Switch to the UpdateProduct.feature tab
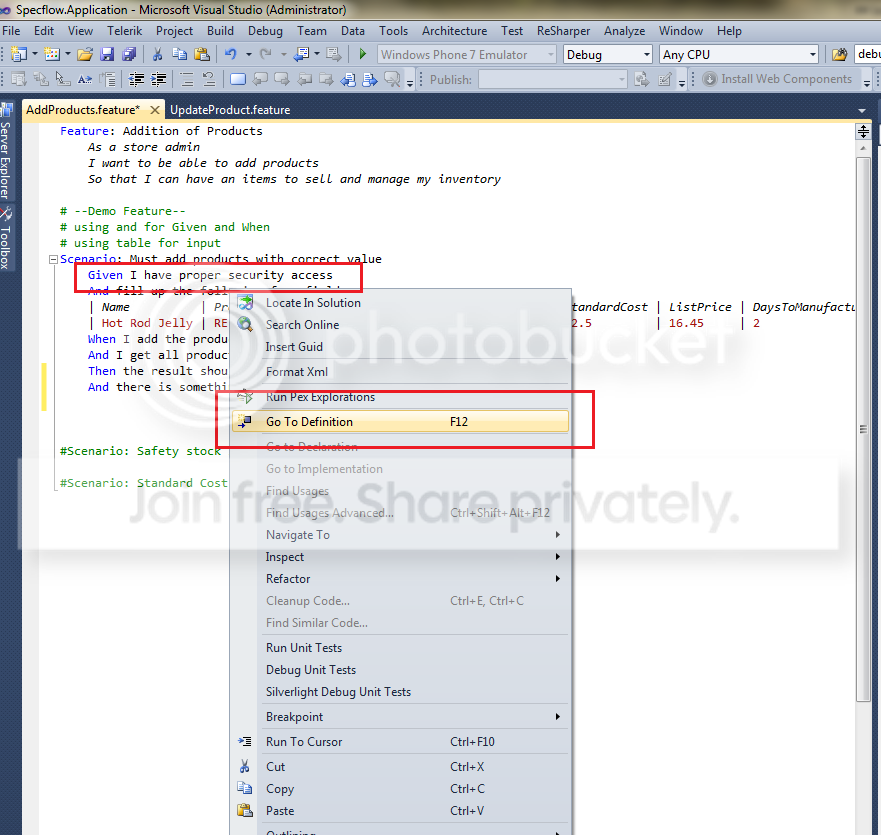 [x=230, y=110]
